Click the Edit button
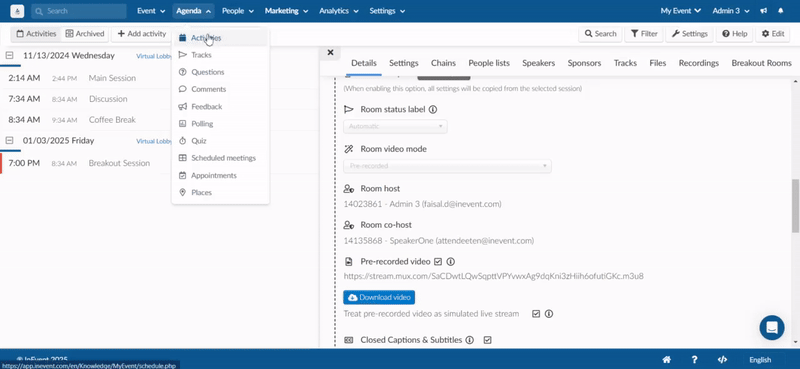 [772, 34]
